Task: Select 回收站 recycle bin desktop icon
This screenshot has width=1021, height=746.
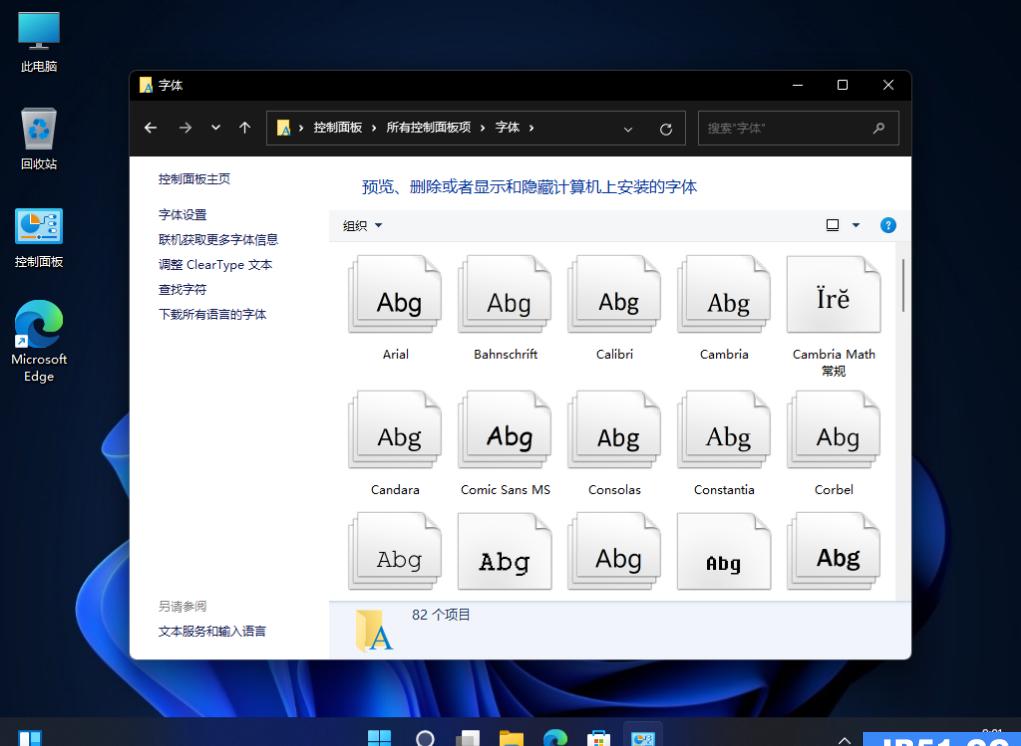Action: (39, 139)
